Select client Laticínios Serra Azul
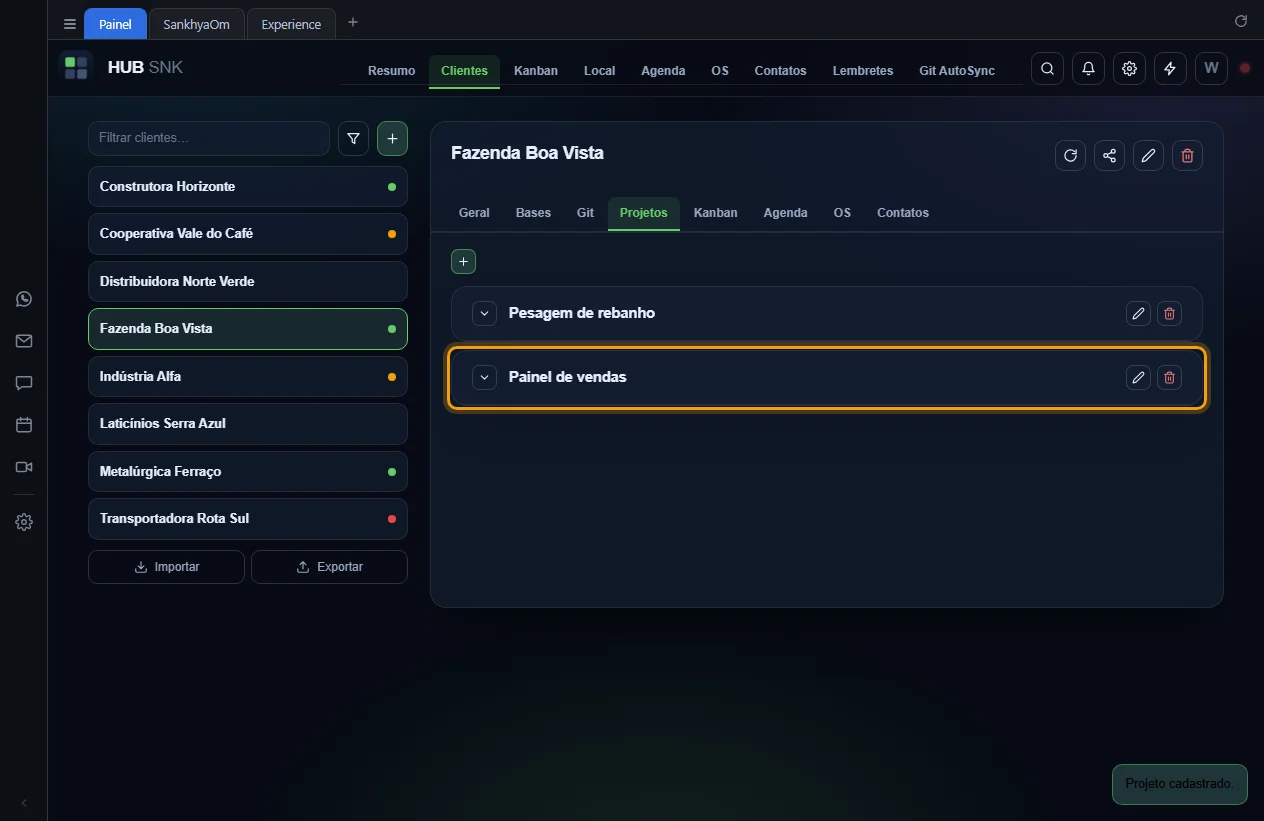Viewport: 1264px width, 821px height. 248,424
